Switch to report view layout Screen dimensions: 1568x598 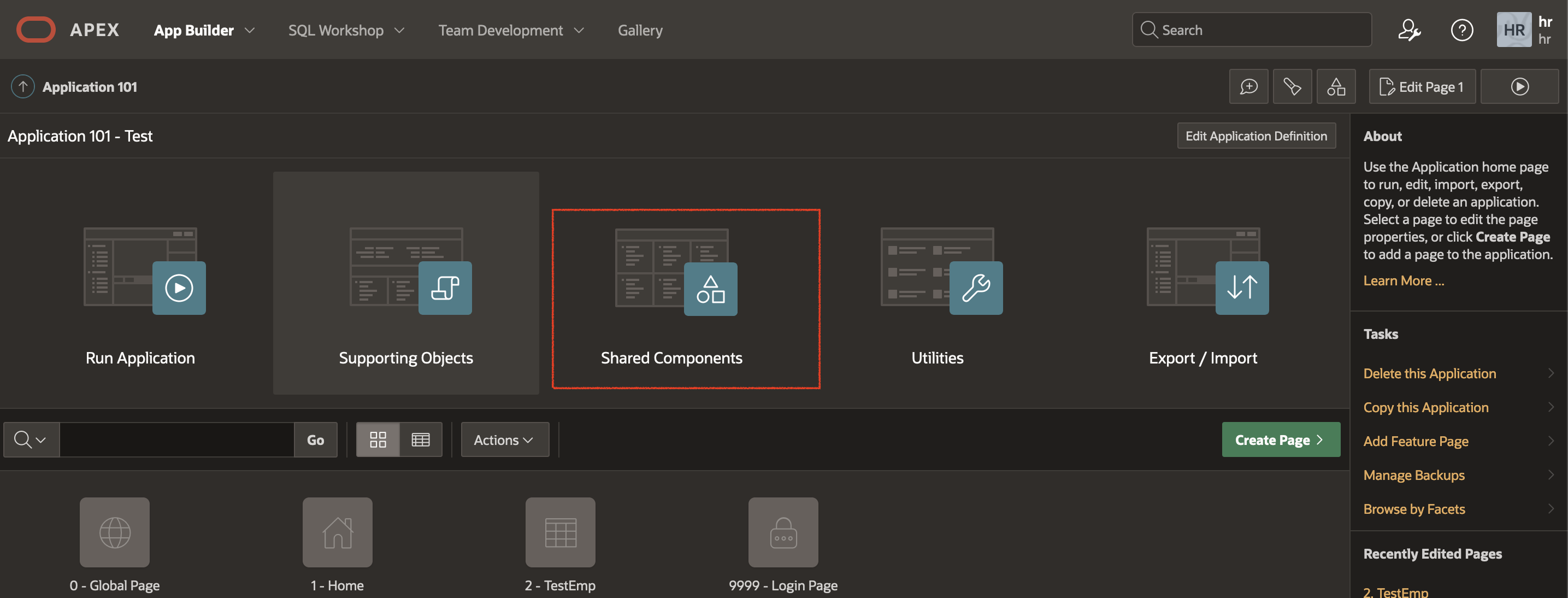421,439
